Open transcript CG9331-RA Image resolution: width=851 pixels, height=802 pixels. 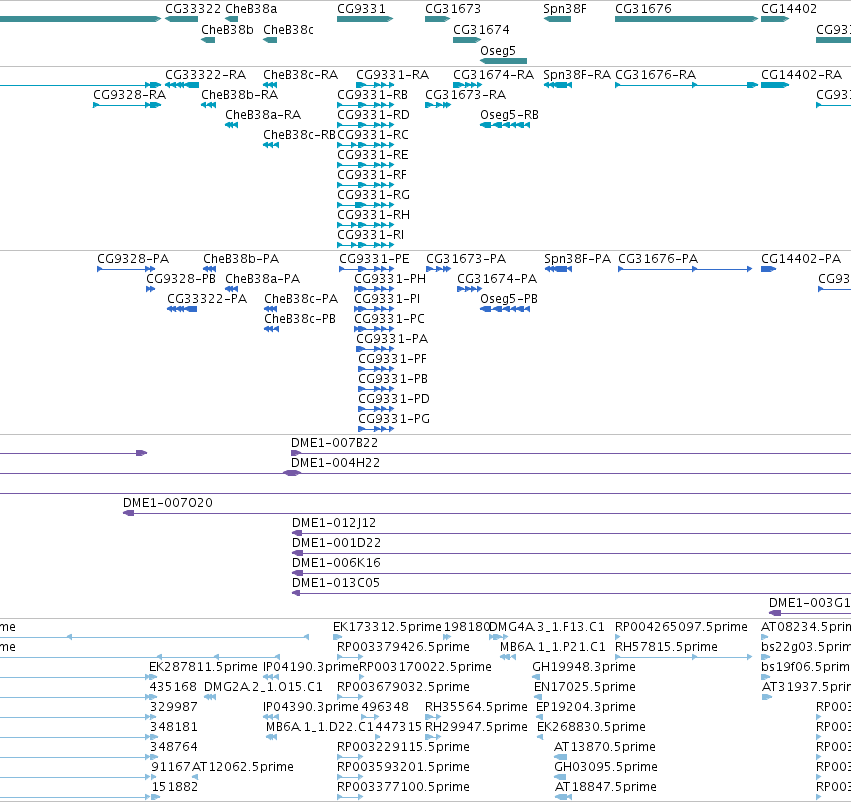[x=392, y=75]
